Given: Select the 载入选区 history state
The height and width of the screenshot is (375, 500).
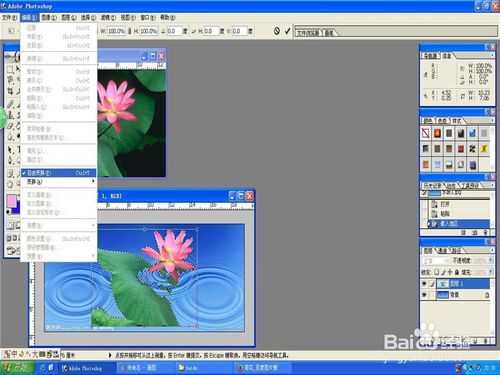Looking at the screenshot, I should (x=458, y=223).
